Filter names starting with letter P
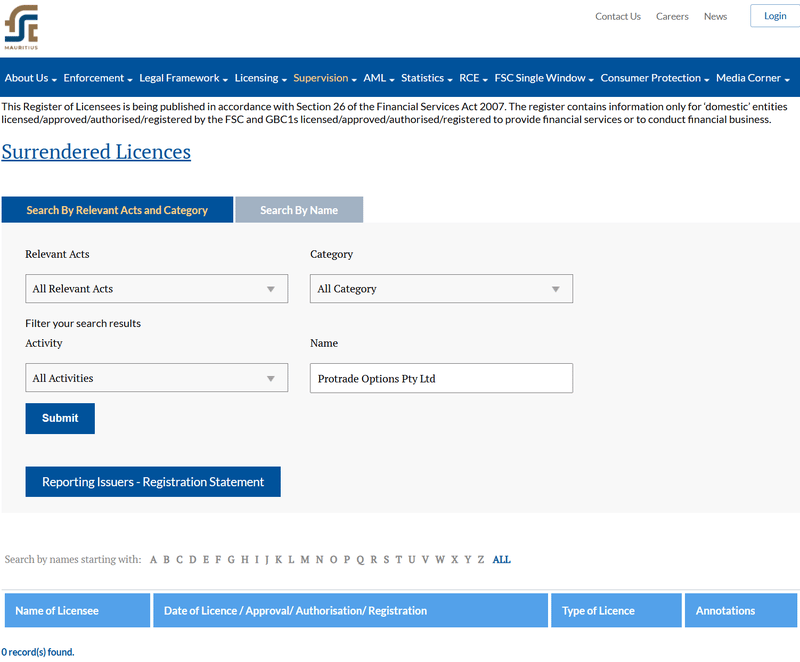 (x=347, y=559)
